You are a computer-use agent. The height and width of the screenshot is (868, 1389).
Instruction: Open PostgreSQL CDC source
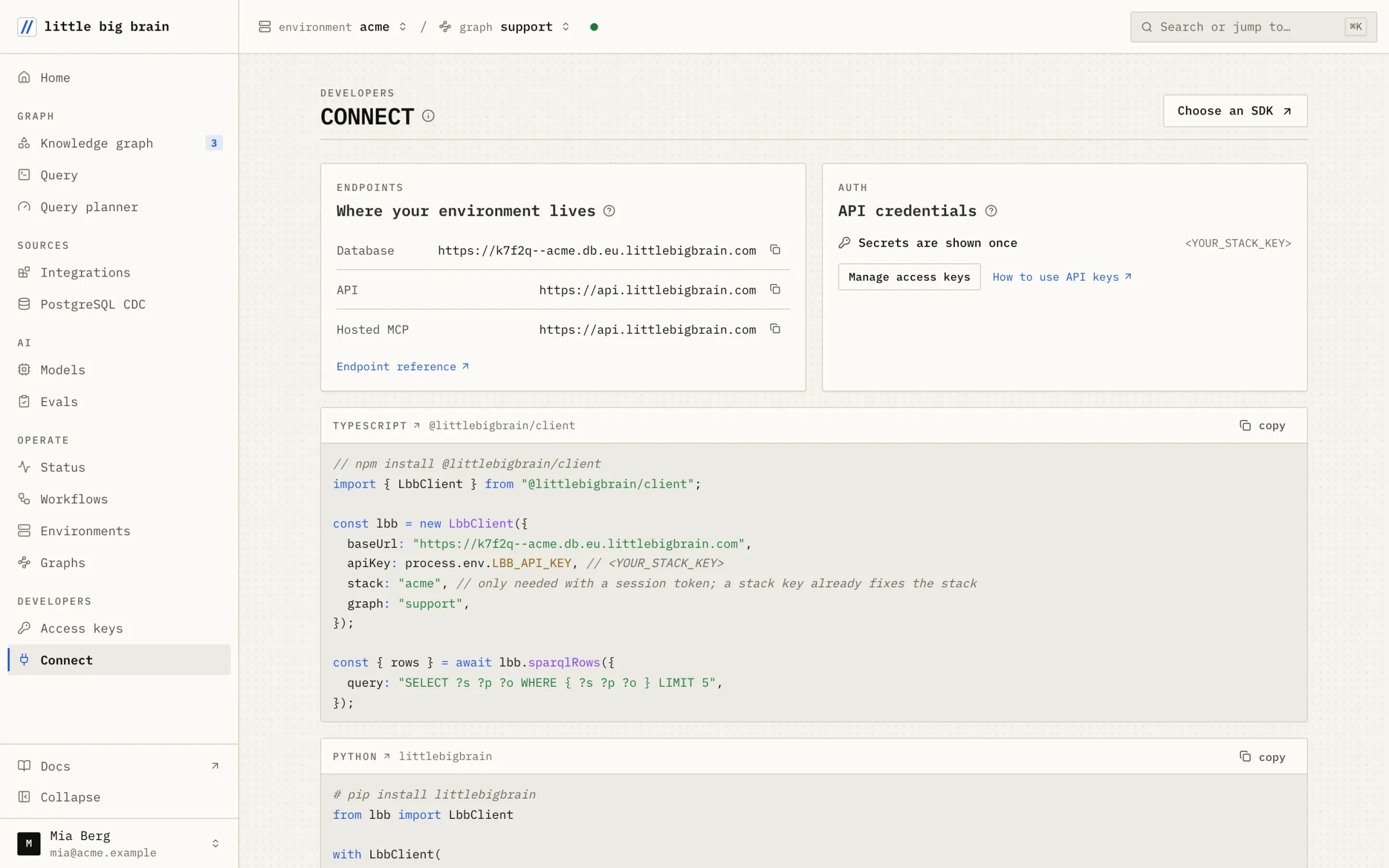click(x=119, y=304)
